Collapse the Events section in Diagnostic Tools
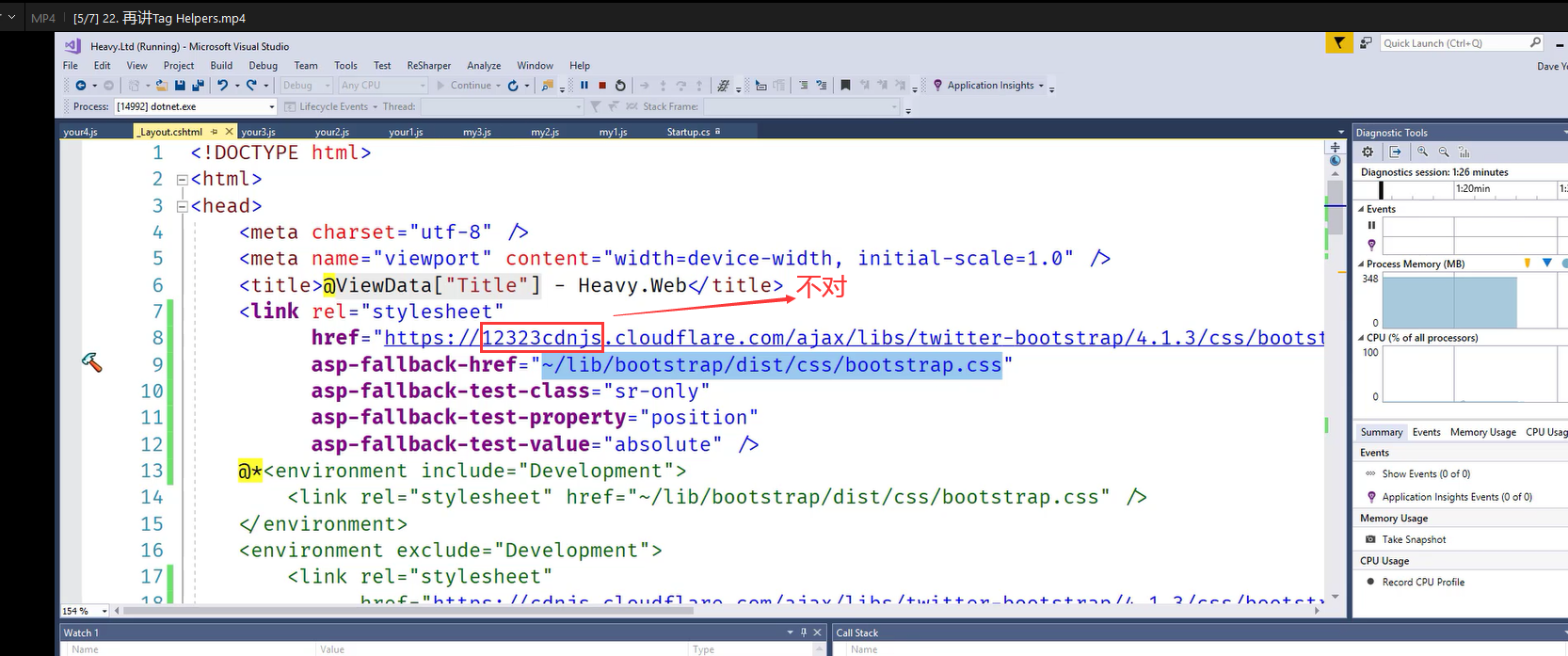The image size is (1568, 656). tap(1360, 209)
